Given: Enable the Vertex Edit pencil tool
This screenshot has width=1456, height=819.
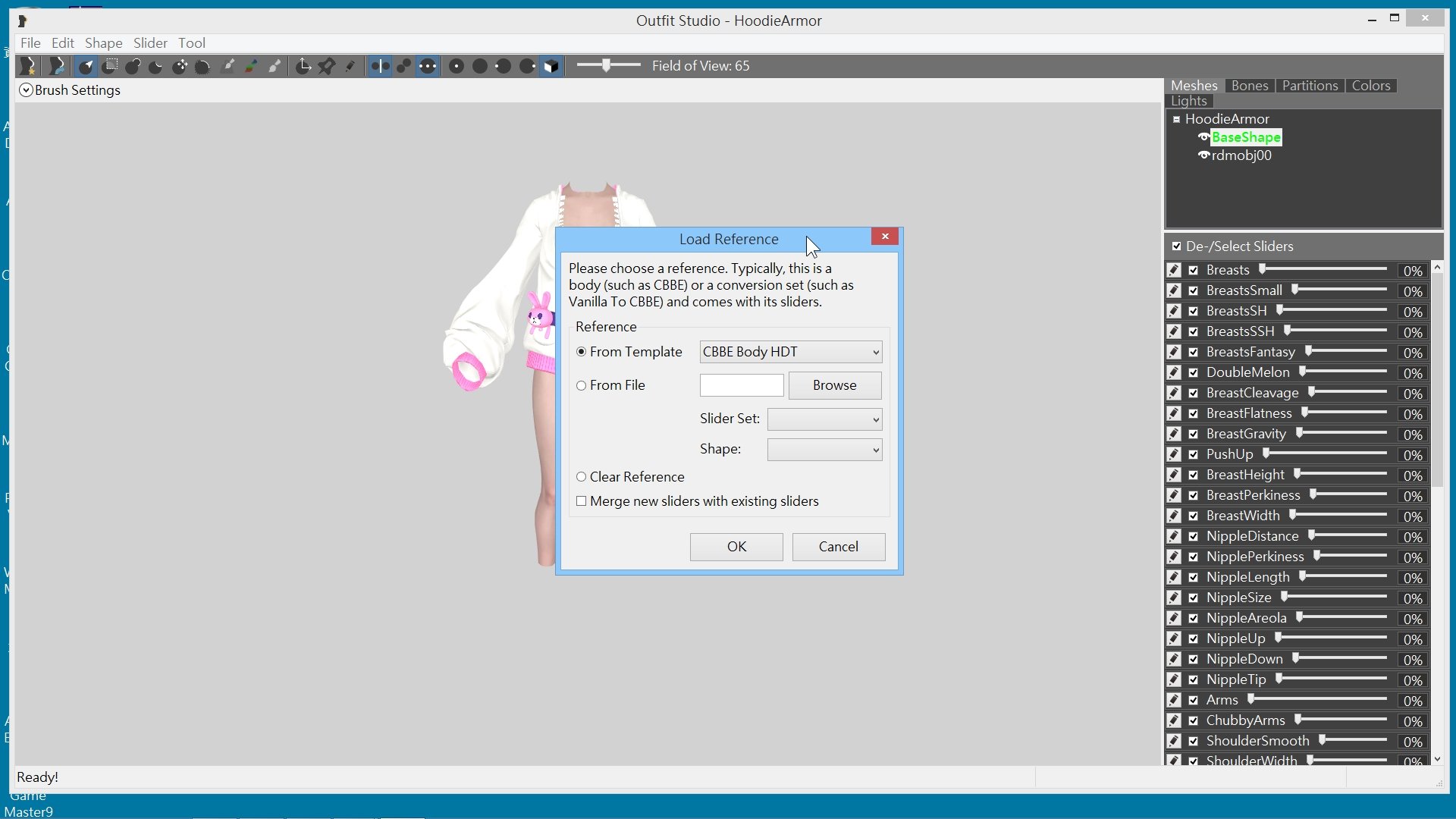Looking at the screenshot, I should pos(350,67).
